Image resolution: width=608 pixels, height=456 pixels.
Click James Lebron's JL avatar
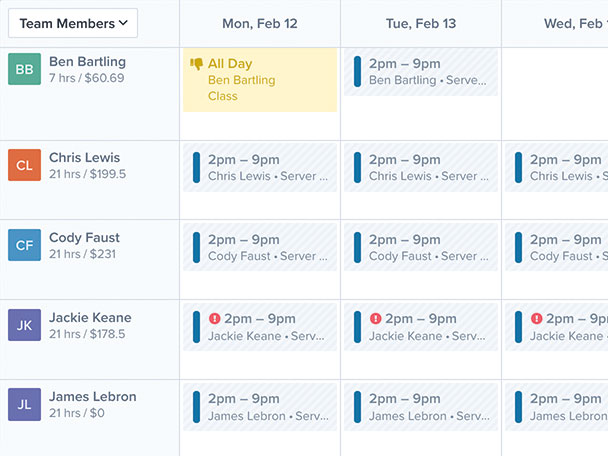pos(24,404)
